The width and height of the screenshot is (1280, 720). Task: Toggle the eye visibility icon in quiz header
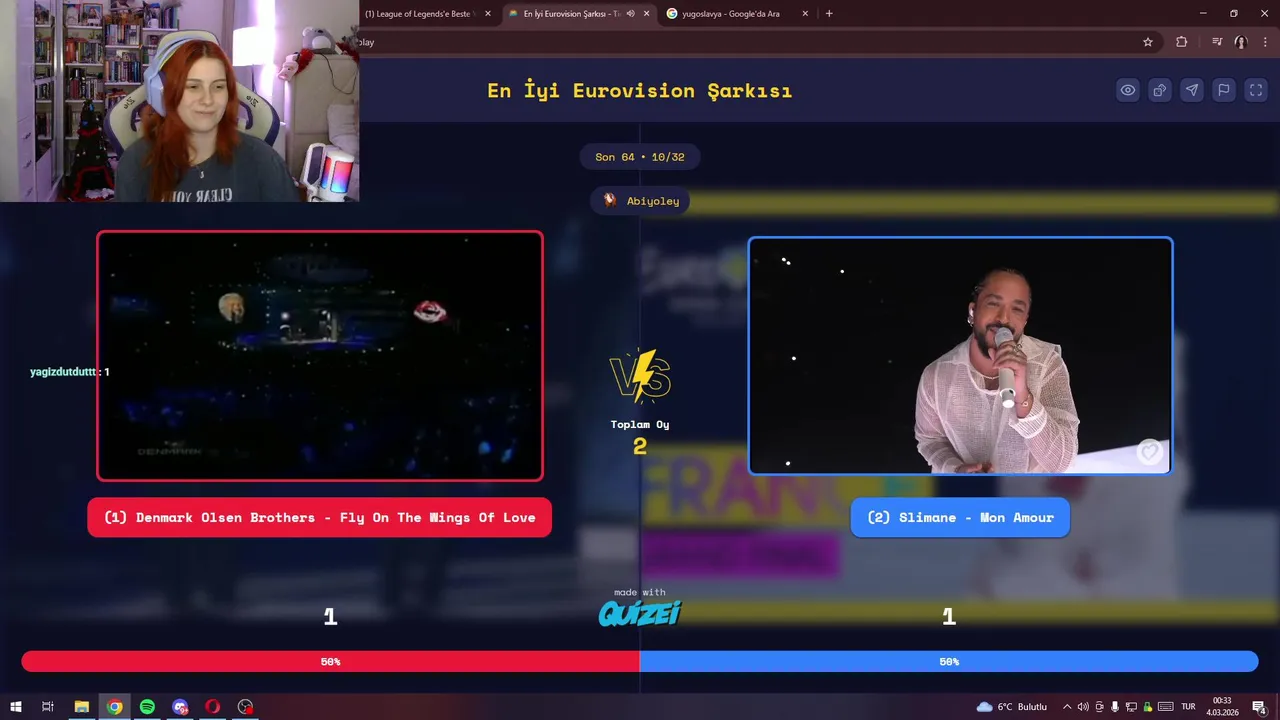[x=1128, y=90]
